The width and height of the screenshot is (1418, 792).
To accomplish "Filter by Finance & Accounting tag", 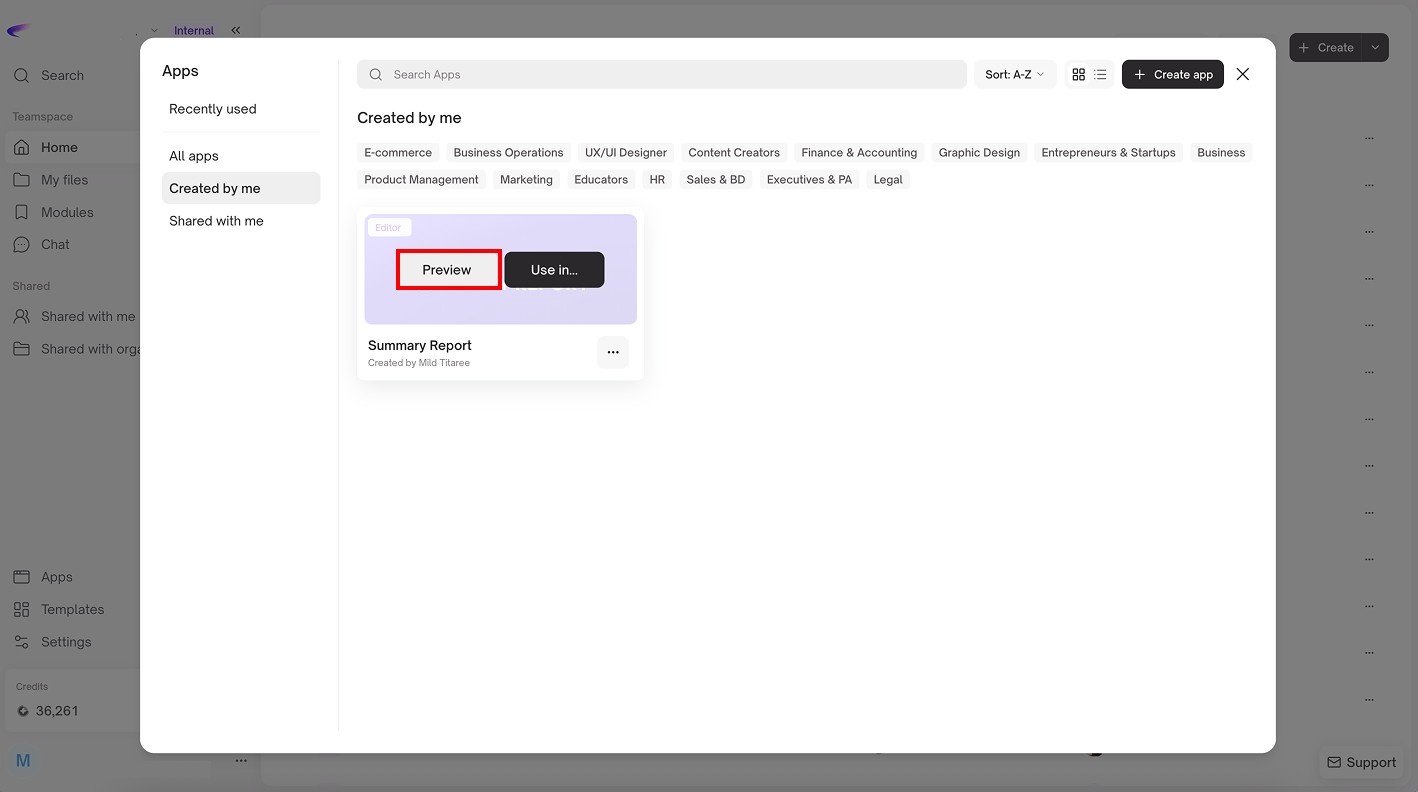I will point(858,153).
